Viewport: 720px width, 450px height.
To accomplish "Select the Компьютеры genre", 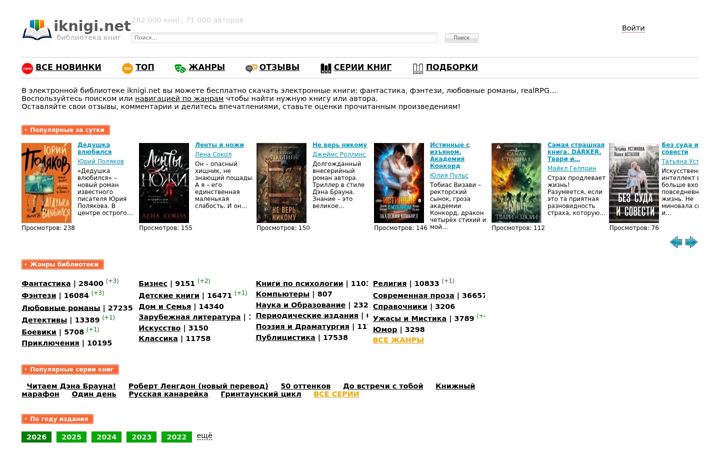I will [282, 294].
